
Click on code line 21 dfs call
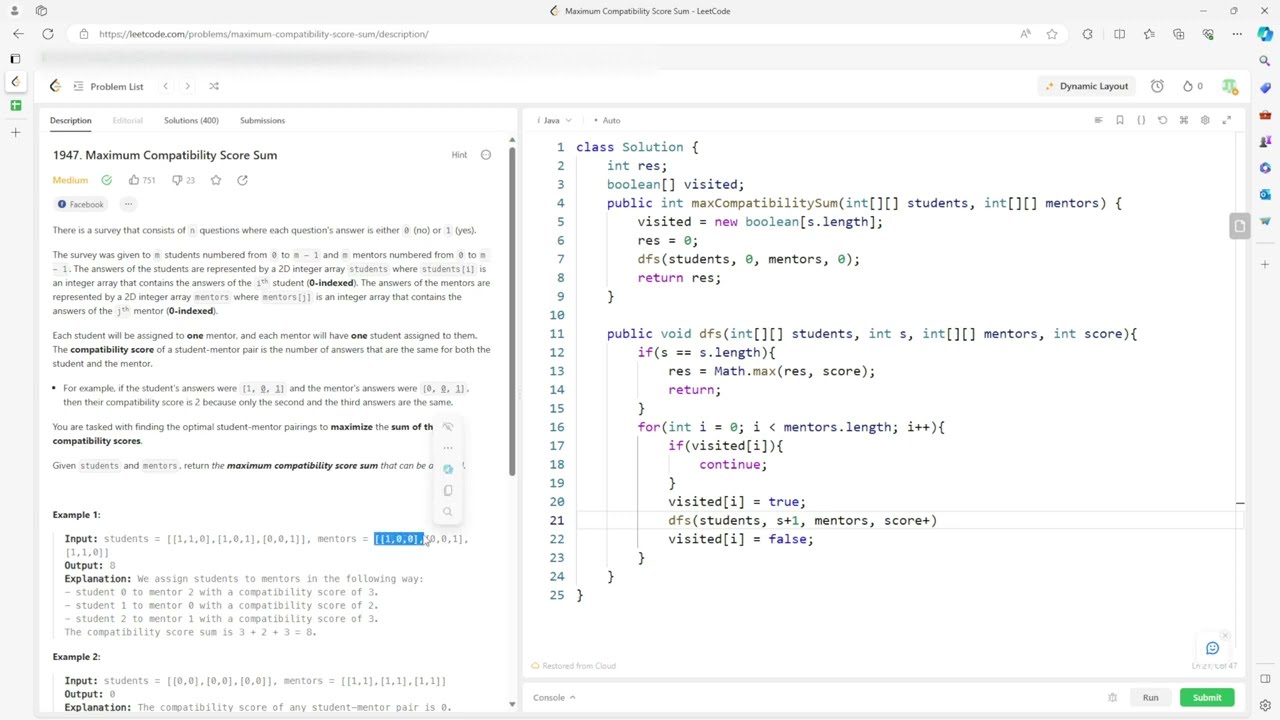pyautogui.click(x=802, y=520)
